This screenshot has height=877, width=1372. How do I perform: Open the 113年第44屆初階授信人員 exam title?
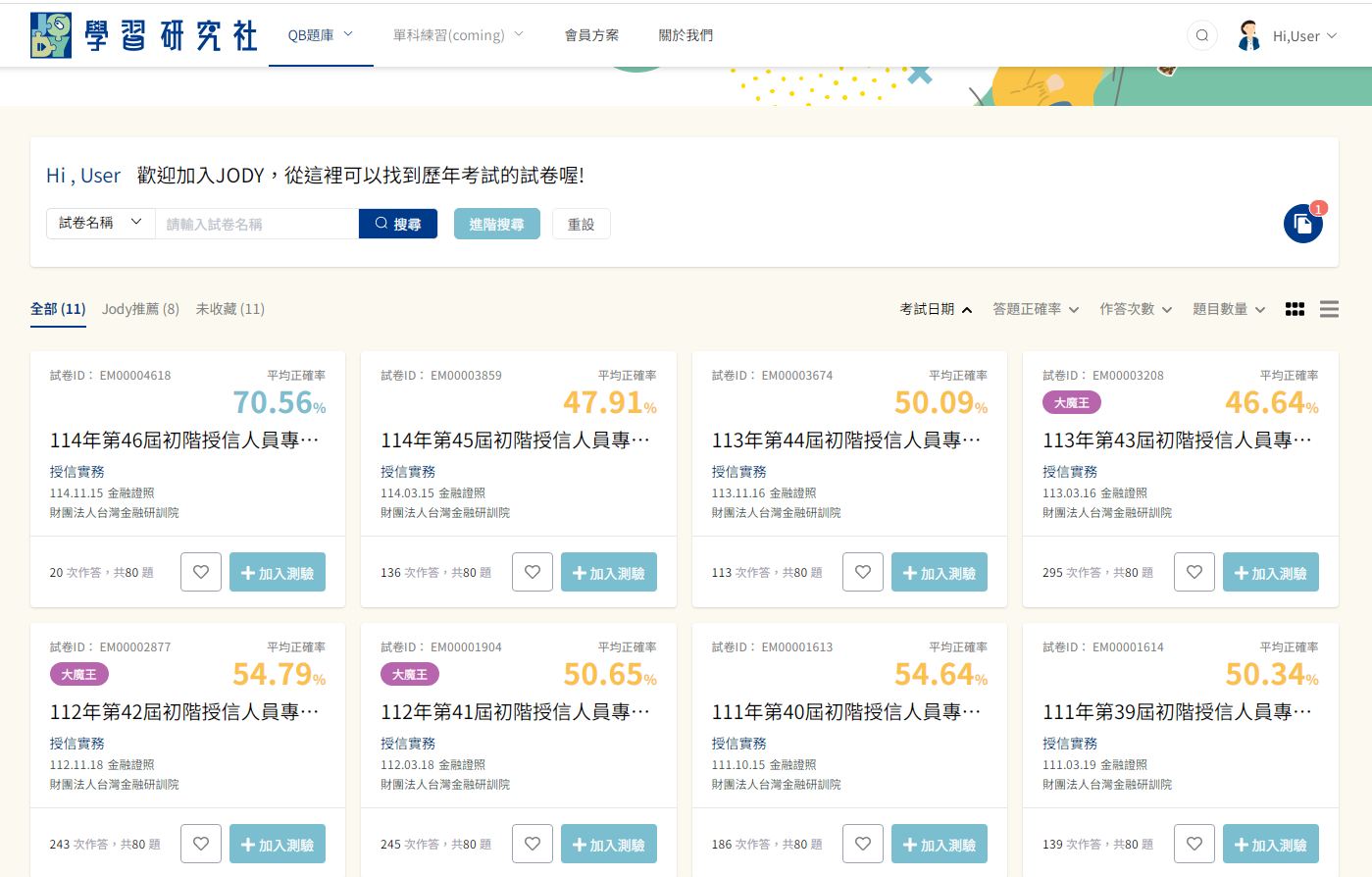pyautogui.click(x=845, y=440)
